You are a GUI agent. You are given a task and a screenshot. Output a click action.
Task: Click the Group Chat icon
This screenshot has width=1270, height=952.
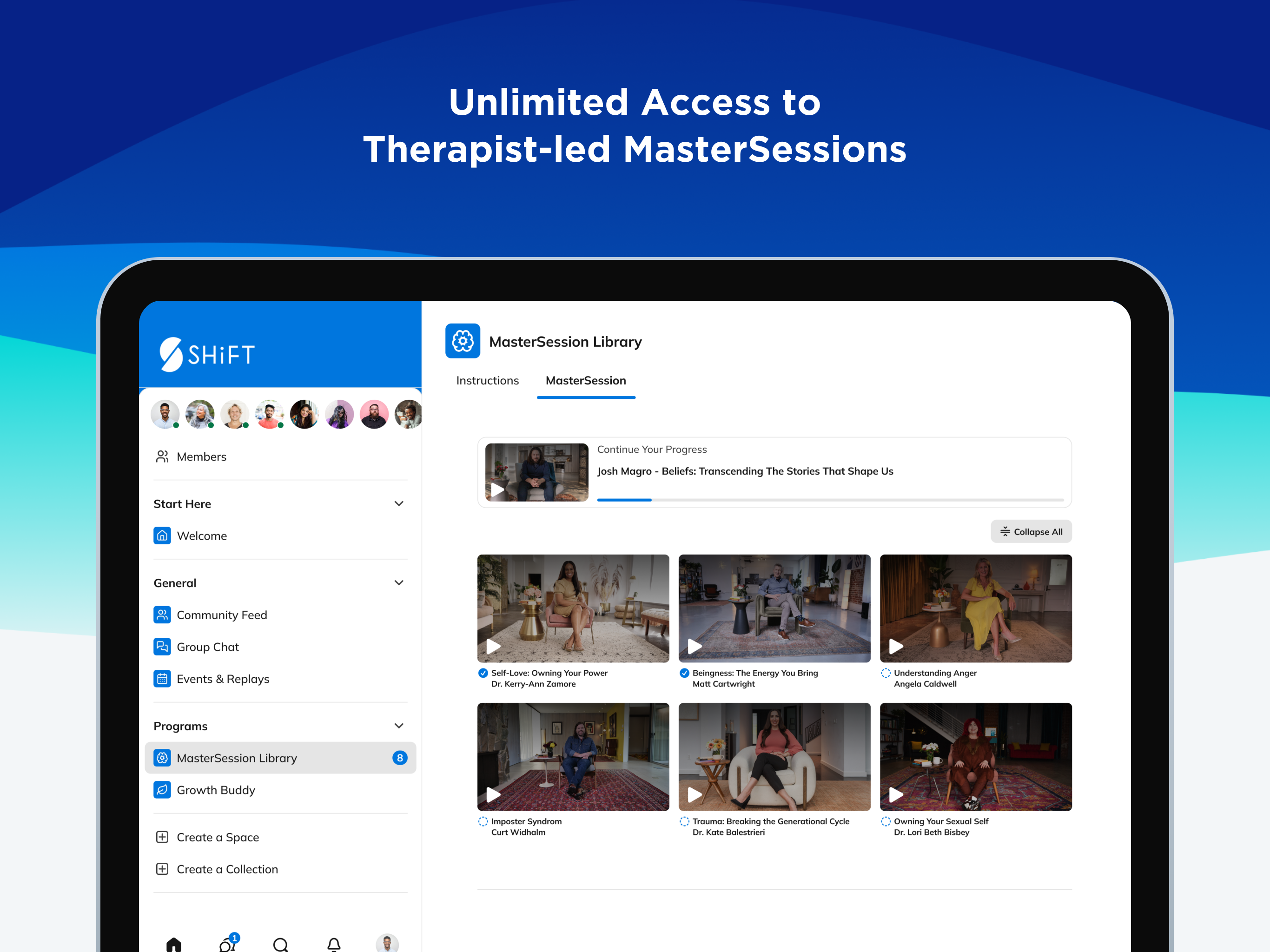click(x=163, y=647)
